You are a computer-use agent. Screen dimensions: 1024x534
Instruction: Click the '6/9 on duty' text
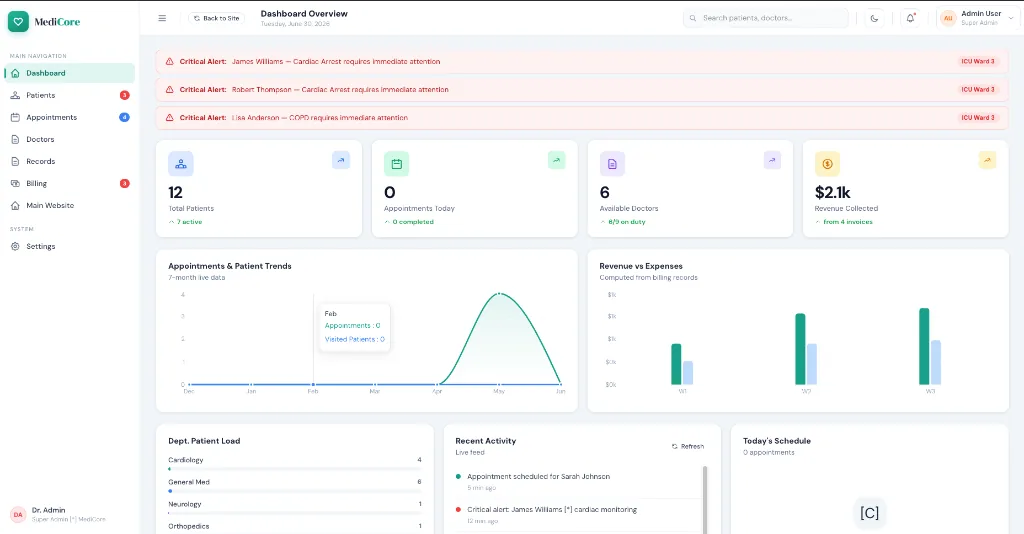[x=627, y=222]
